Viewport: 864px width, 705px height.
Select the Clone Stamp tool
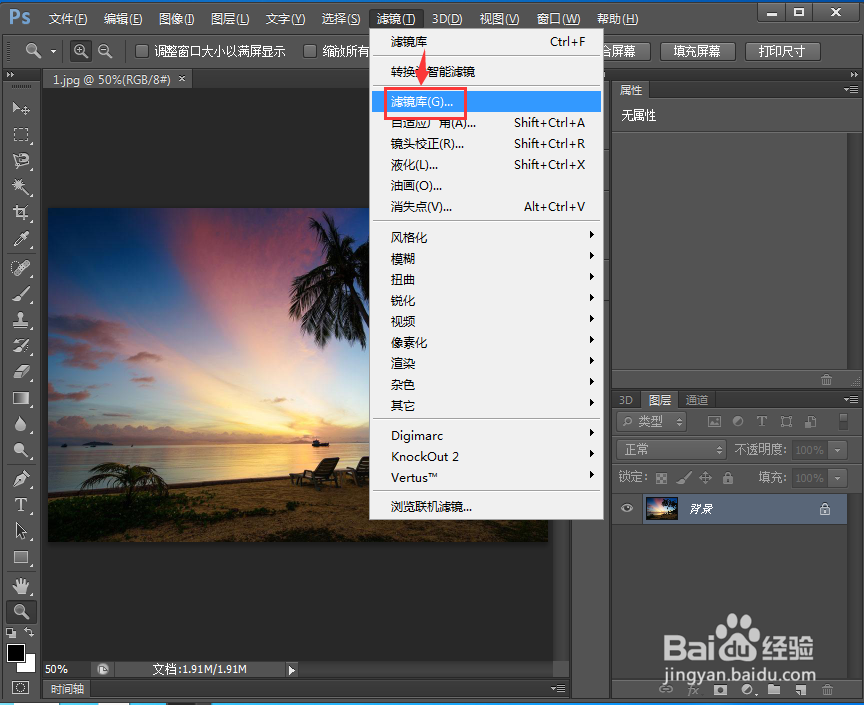point(21,320)
